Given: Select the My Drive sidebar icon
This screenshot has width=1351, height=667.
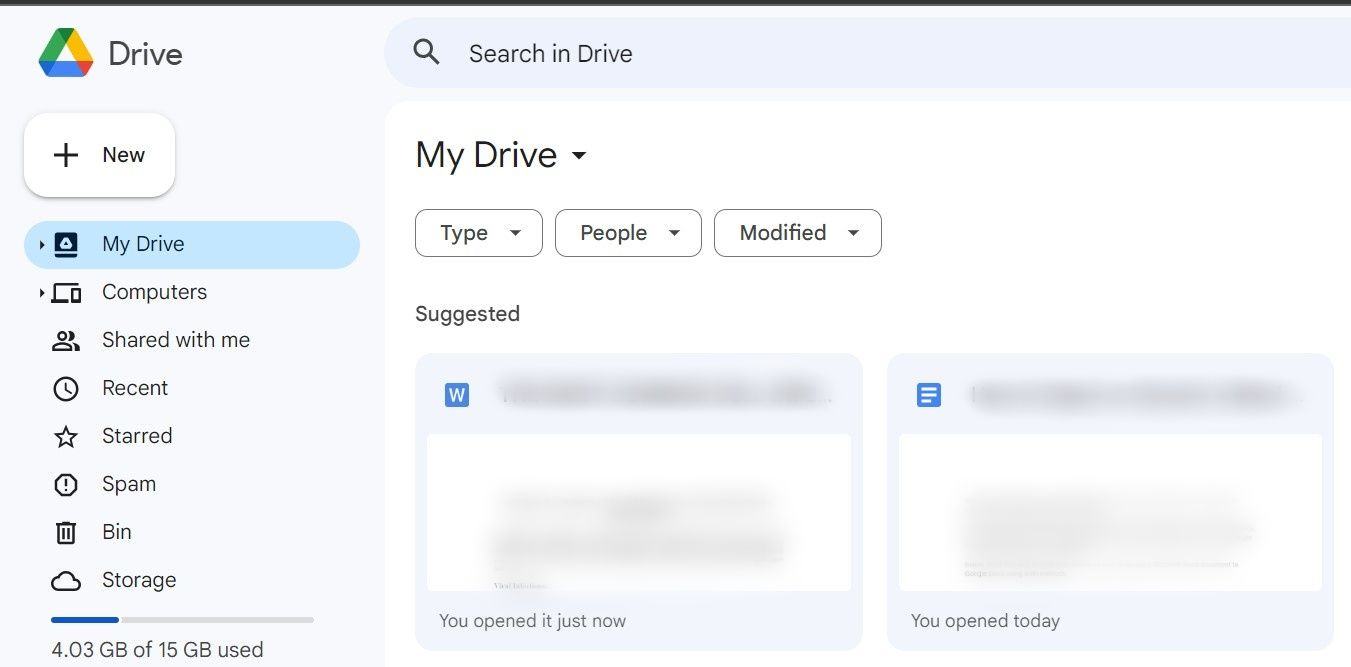Looking at the screenshot, I should [x=65, y=243].
